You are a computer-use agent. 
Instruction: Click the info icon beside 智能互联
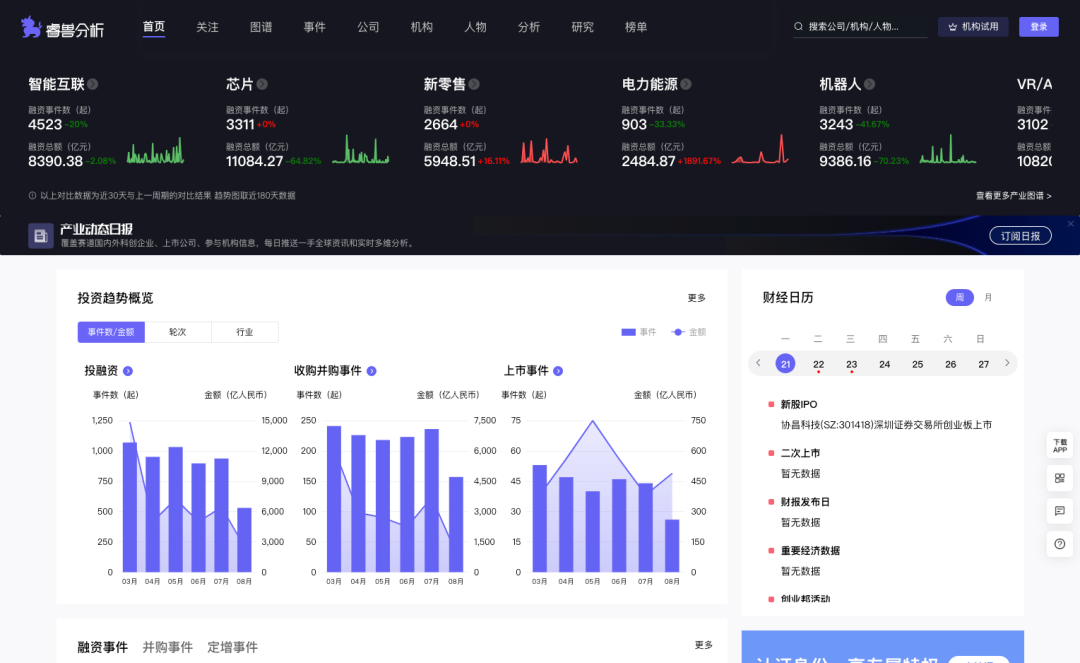click(x=91, y=83)
